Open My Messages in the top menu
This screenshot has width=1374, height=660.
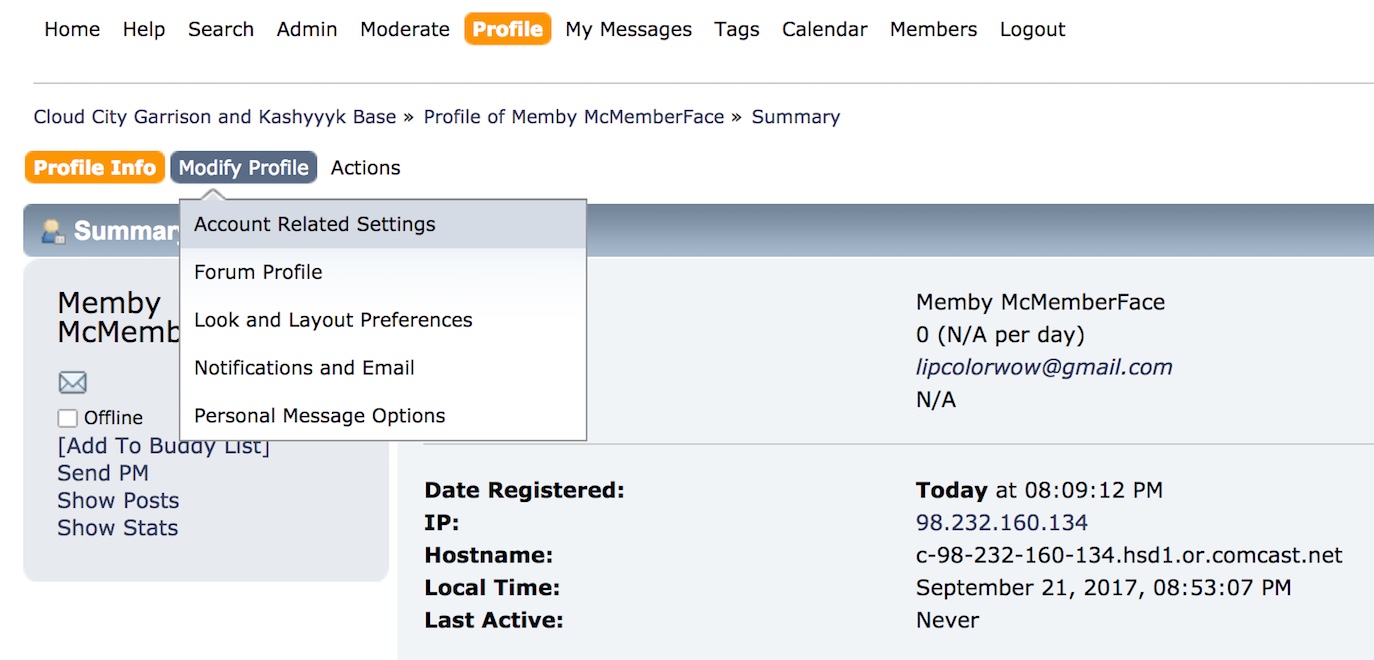pyautogui.click(x=628, y=29)
